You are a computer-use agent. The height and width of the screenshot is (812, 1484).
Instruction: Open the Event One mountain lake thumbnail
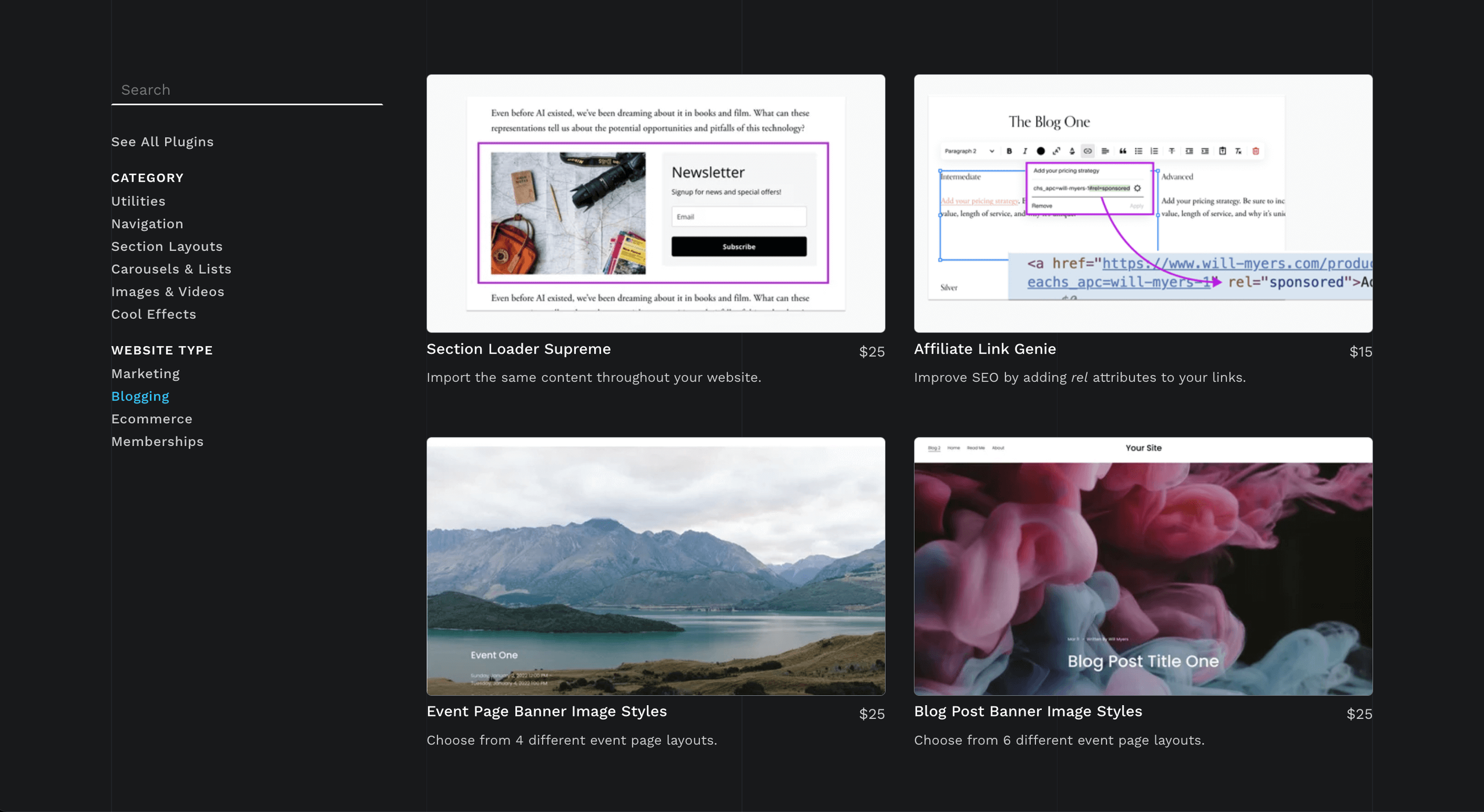point(655,566)
